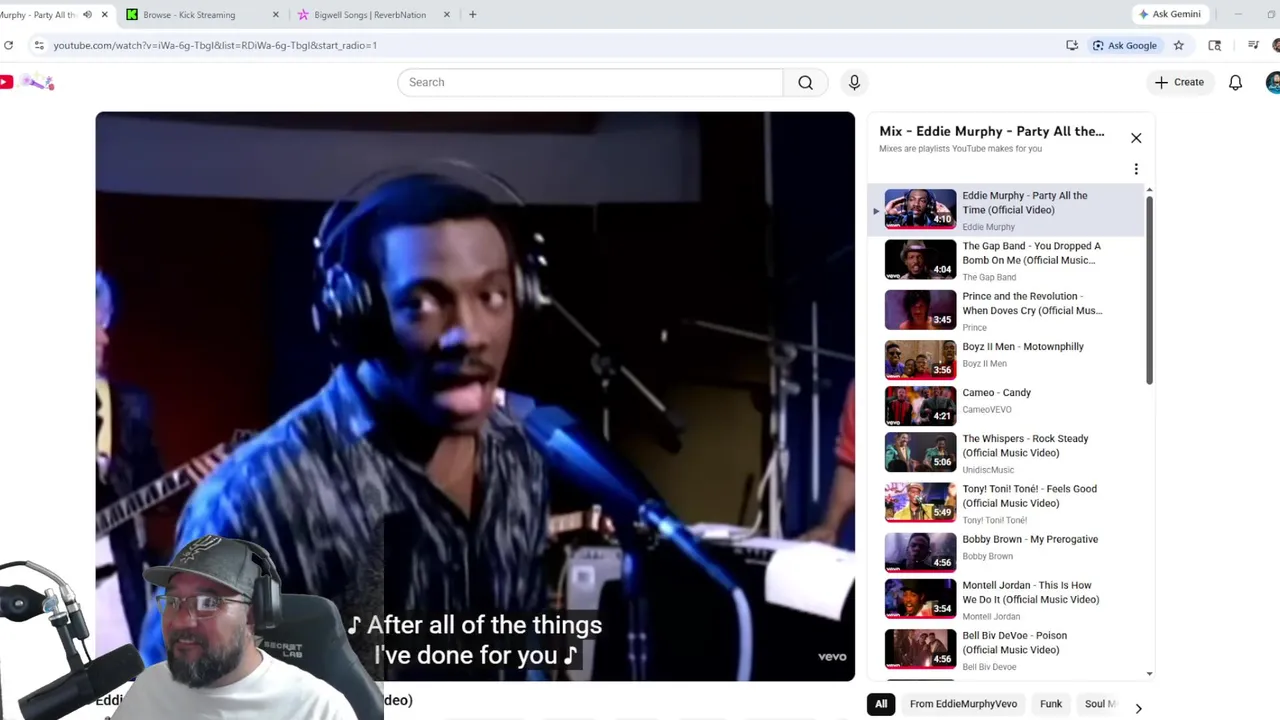Click 'The Gap Band' channel name
Image resolution: width=1280 pixels, height=720 pixels.
coord(989,277)
